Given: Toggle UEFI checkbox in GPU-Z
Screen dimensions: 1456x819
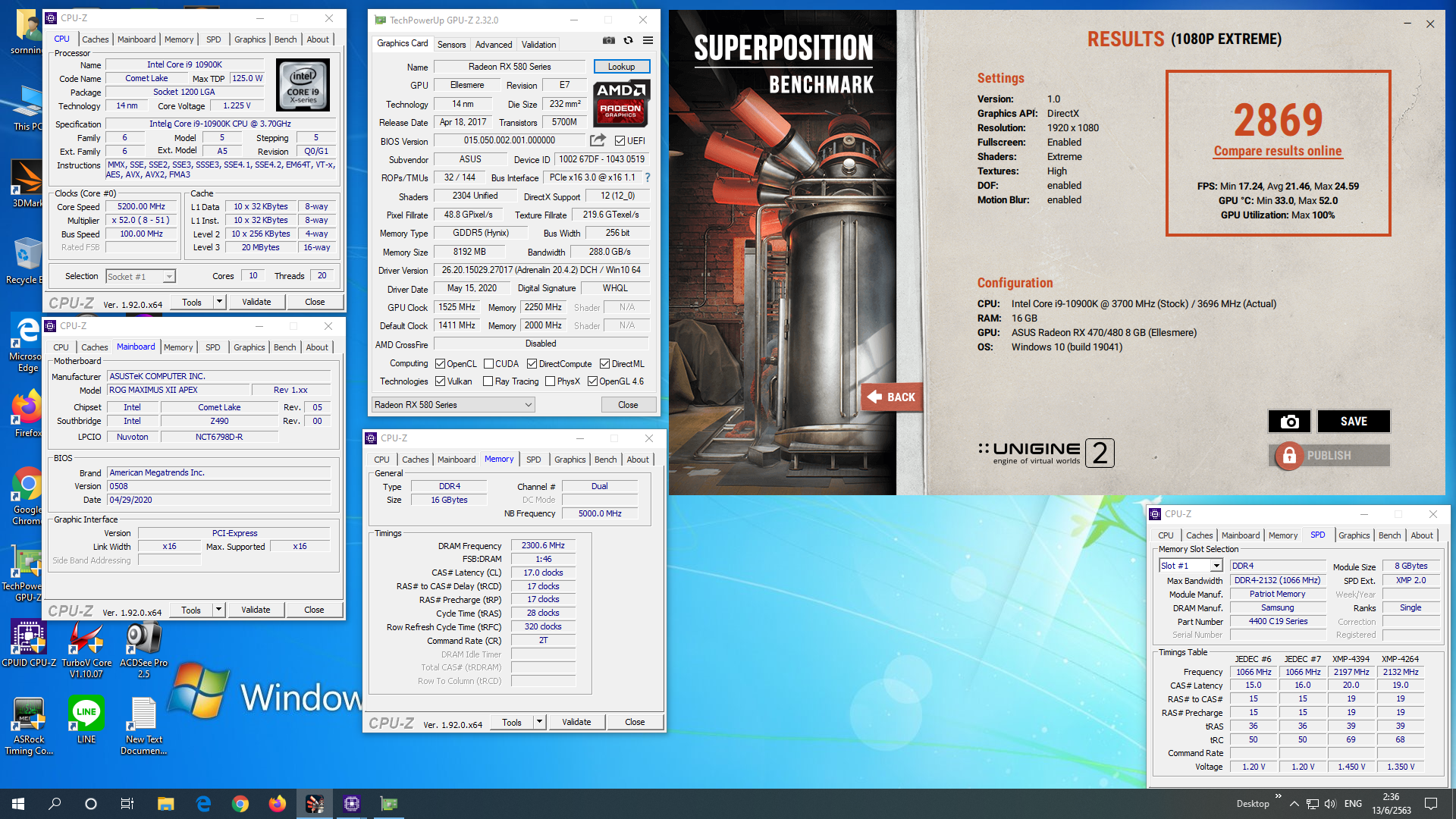Looking at the screenshot, I should tap(620, 141).
